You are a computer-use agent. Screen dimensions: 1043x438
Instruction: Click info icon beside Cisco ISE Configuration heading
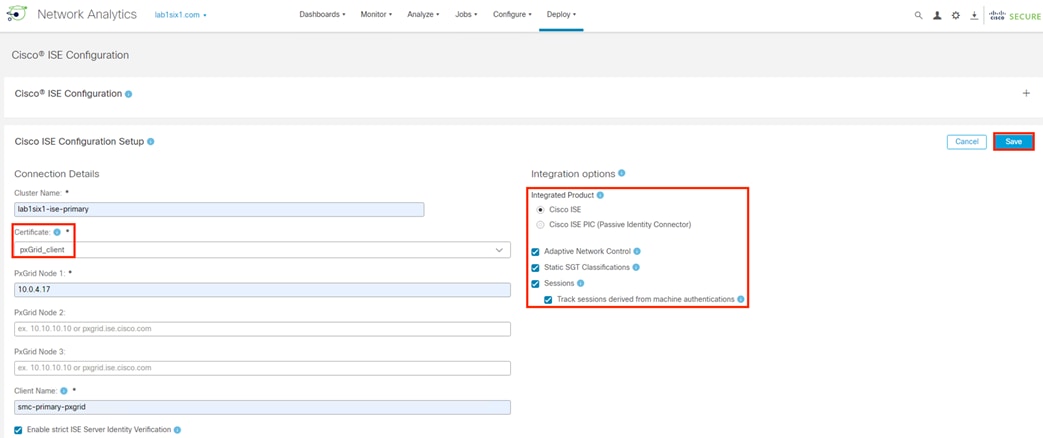pyautogui.click(x=128, y=94)
